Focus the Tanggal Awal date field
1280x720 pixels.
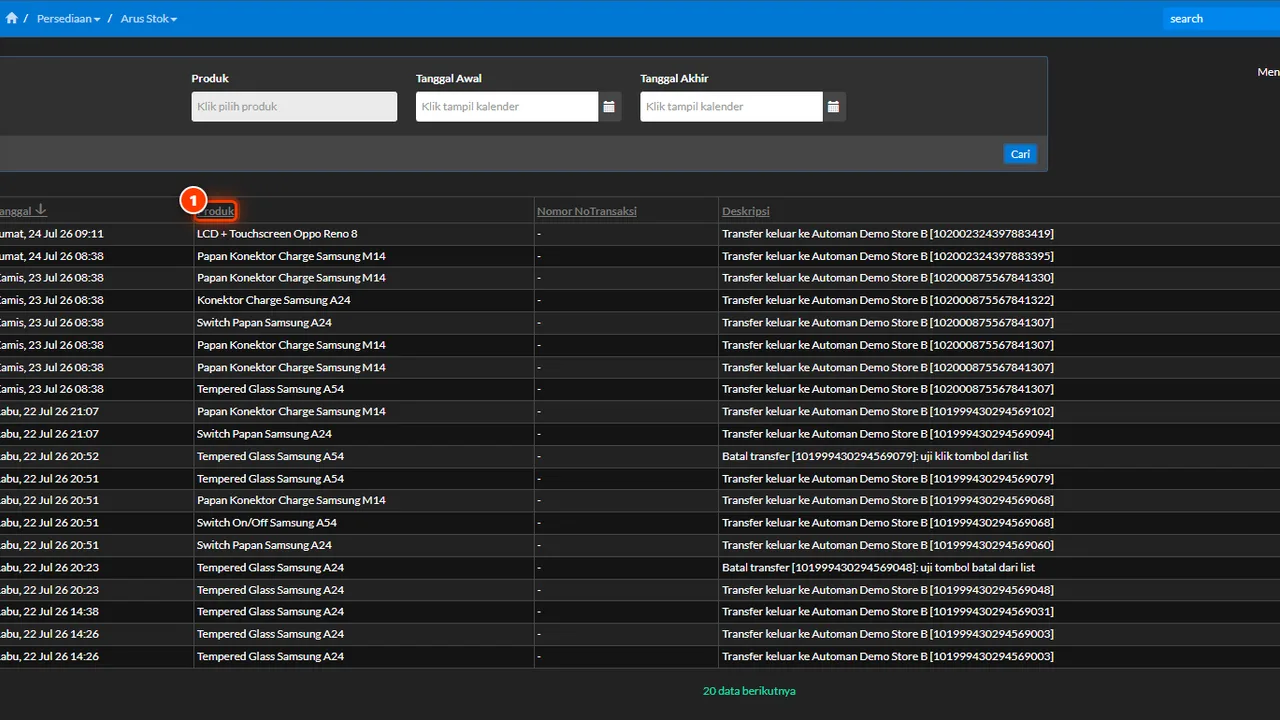click(x=507, y=107)
